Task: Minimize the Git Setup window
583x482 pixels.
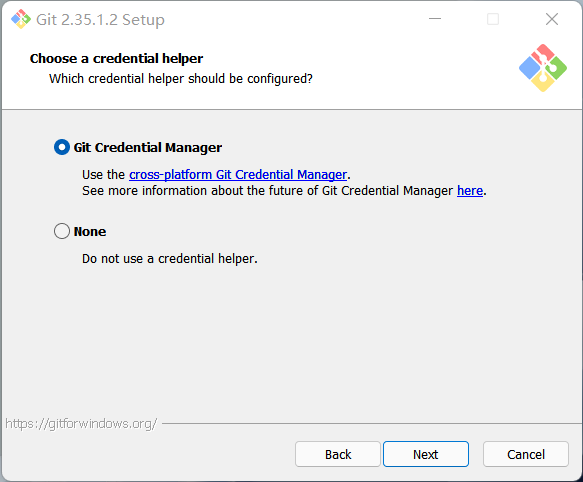Action: pos(435,19)
